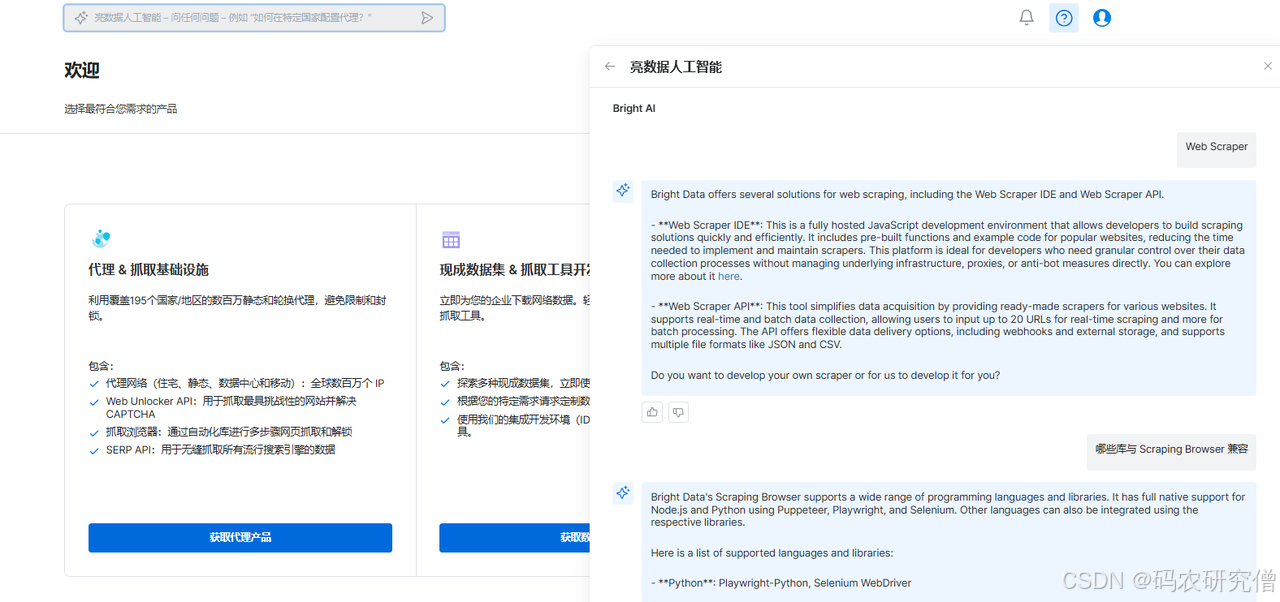
Task: Click the AI question search input field
Action: [x=254, y=18]
